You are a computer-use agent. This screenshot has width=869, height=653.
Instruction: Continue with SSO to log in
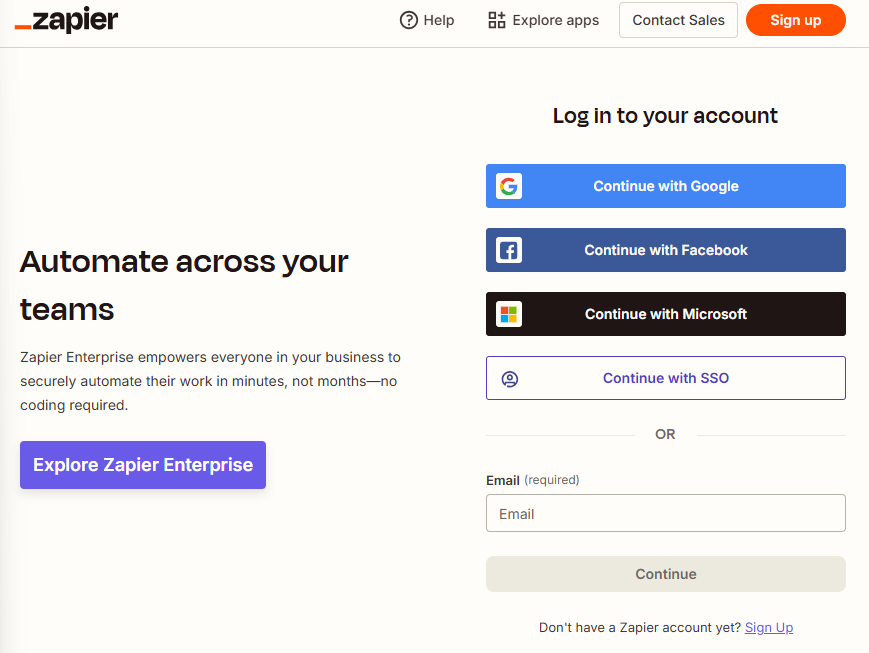[x=665, y=378]
